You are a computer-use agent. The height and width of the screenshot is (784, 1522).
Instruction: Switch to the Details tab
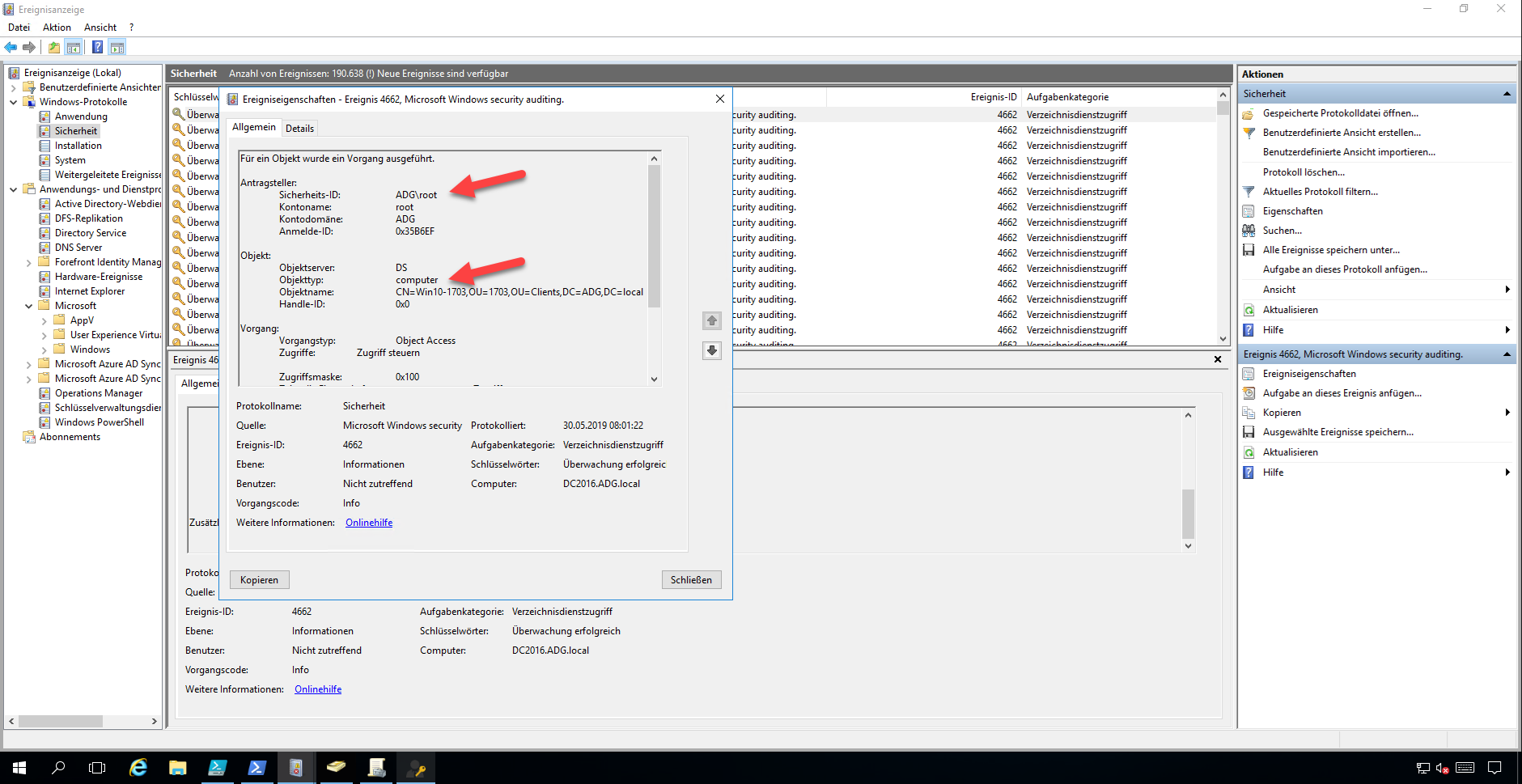299,129
